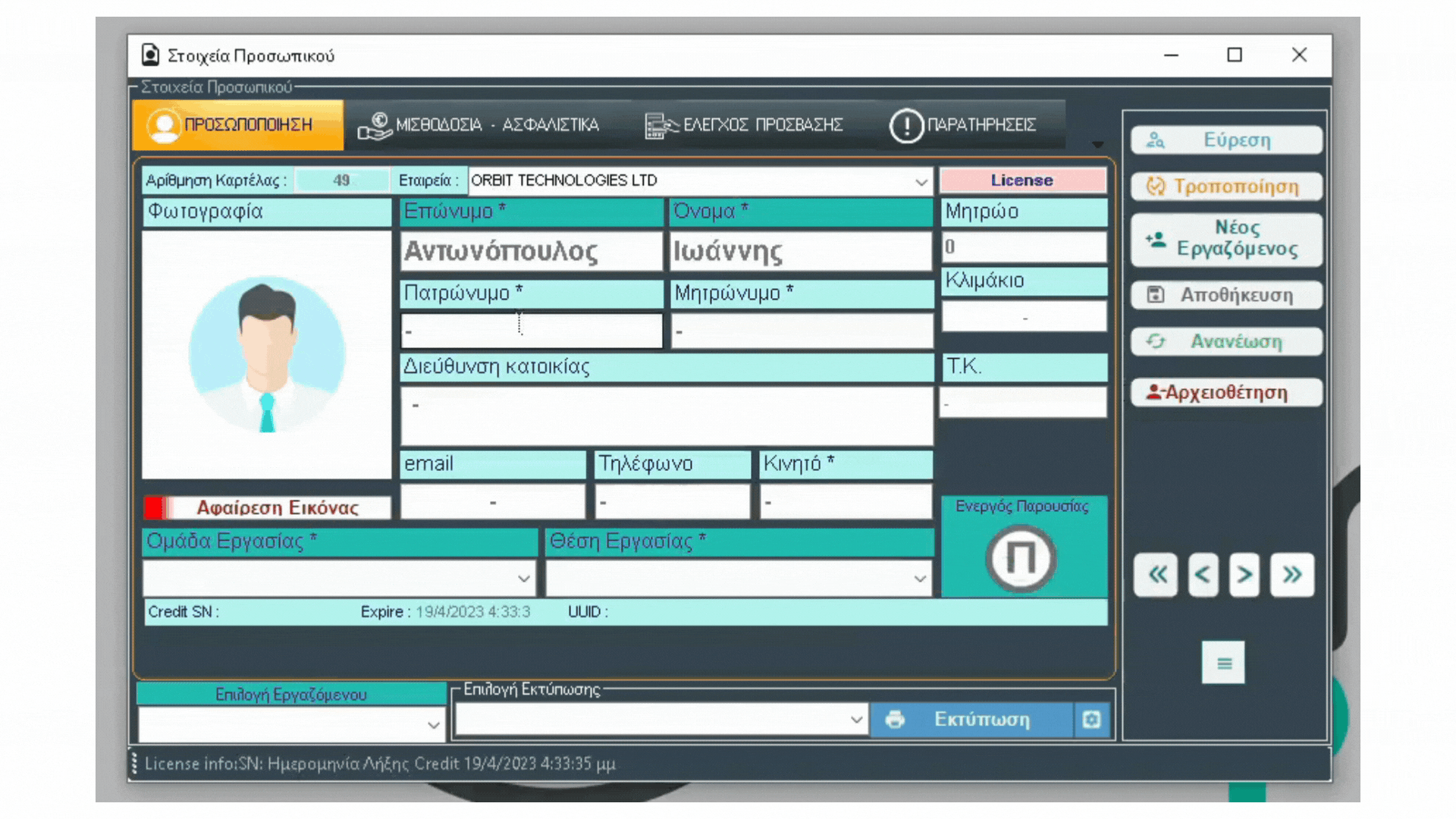Open the ΠΑΡΑΤΗΡΗΣΕΙΣ tab
The height and width of the screenshot is (819, 1456).
pos(964,125)
